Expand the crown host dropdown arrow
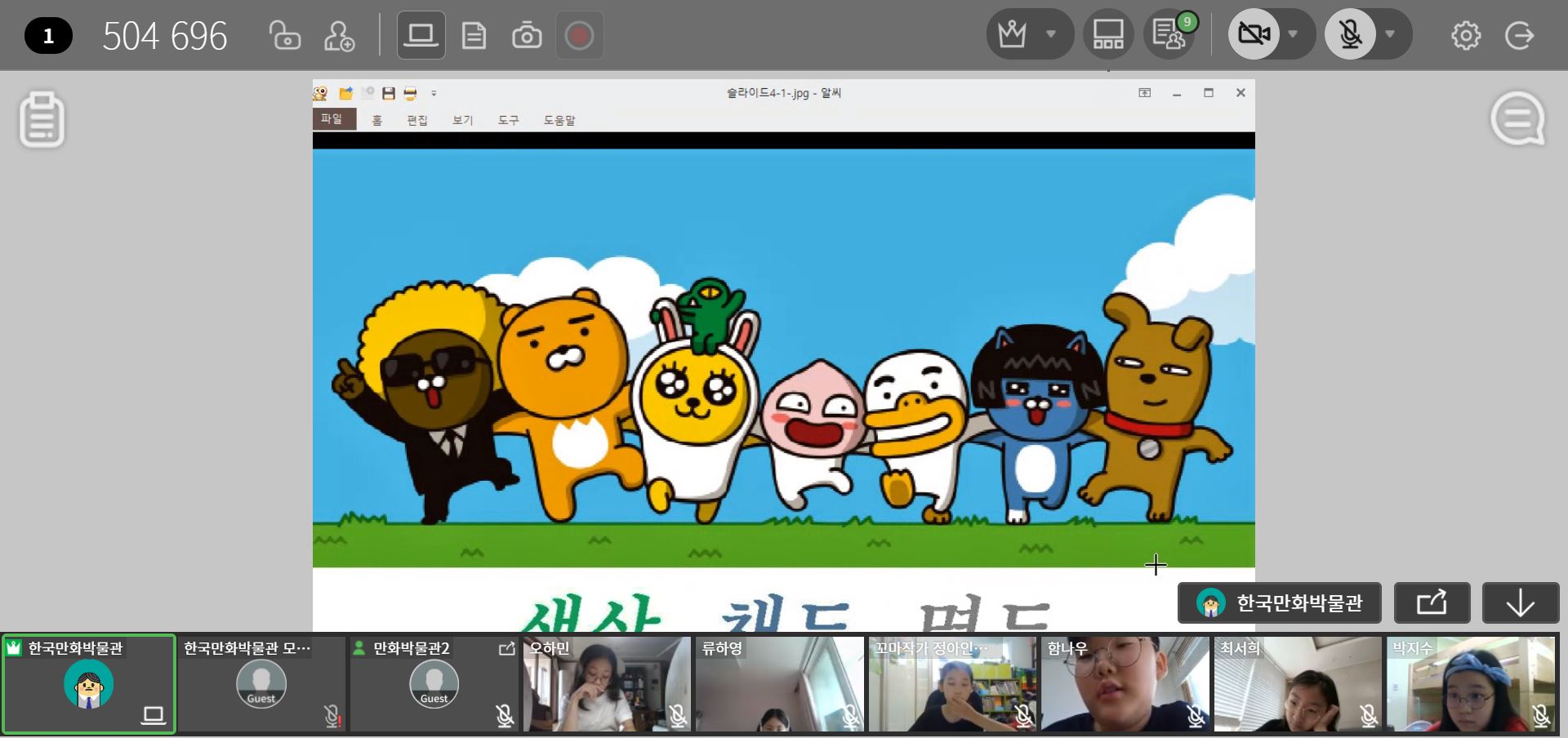This screenshot has height=738, width=1568. click(x=1052, y=34)
